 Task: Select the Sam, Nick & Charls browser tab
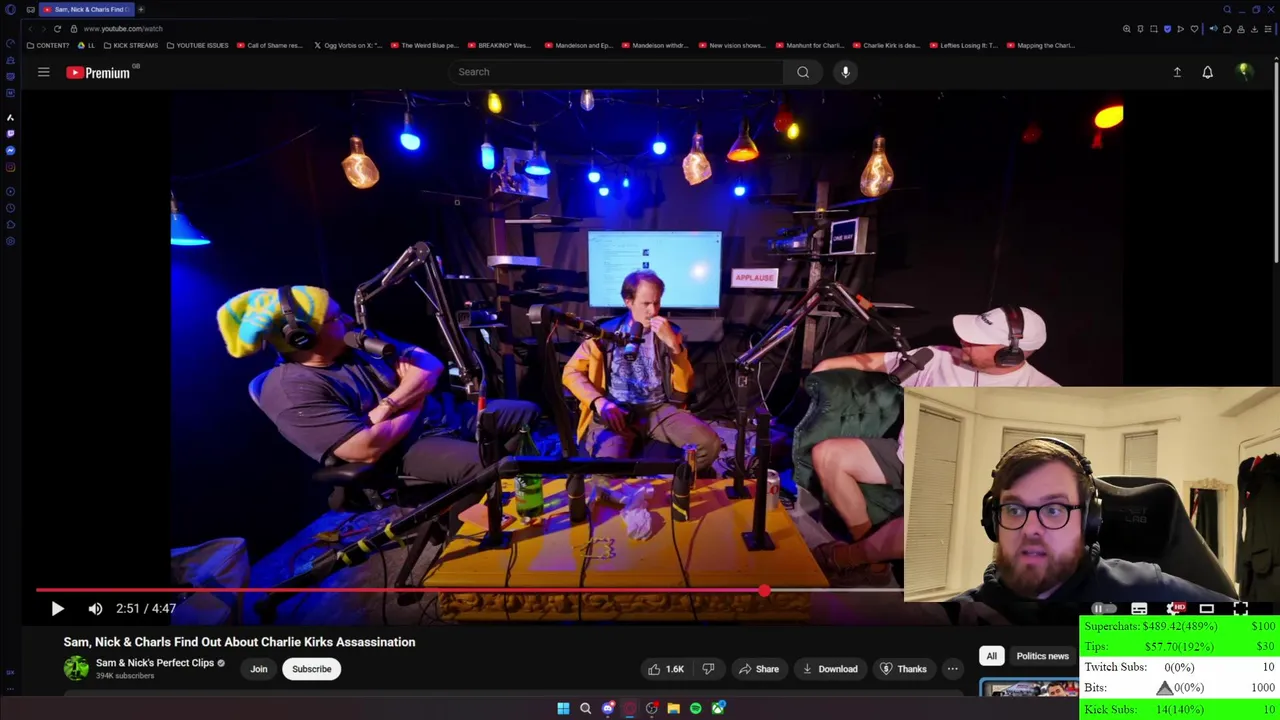click(88, 9)
